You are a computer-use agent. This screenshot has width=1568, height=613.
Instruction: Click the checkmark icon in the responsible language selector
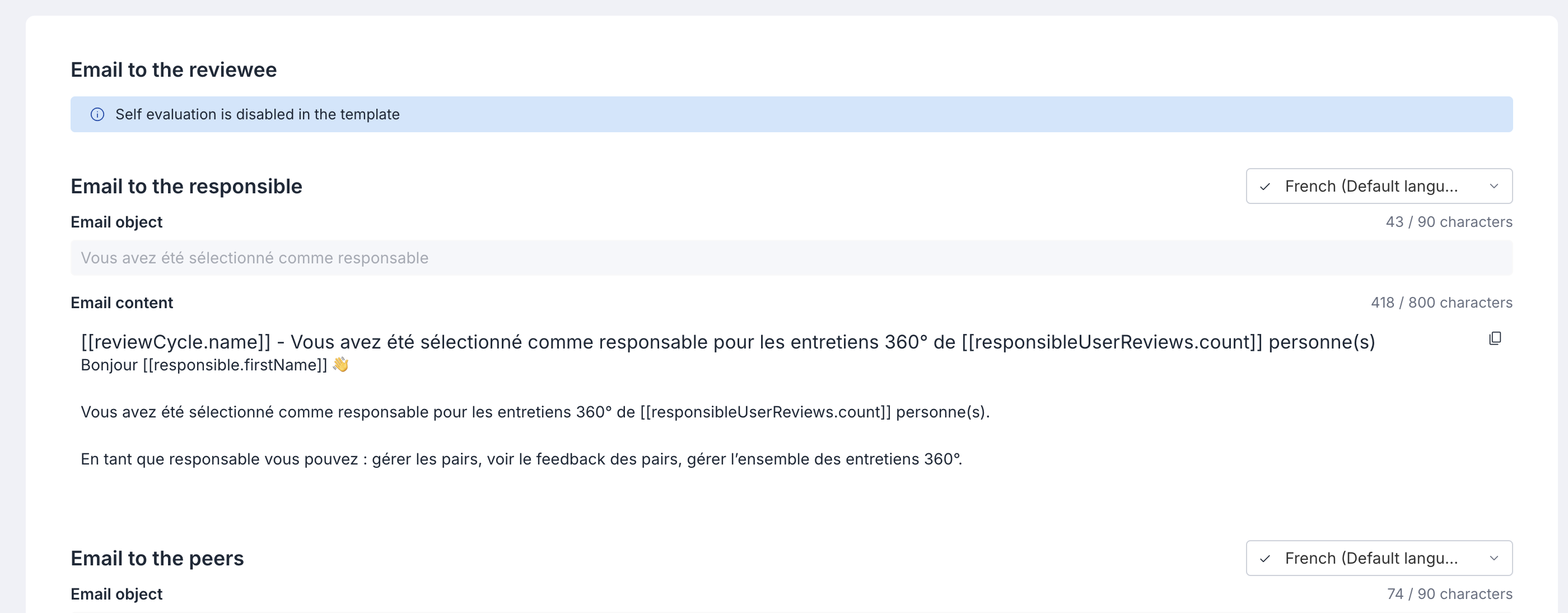click(1265, 187)
